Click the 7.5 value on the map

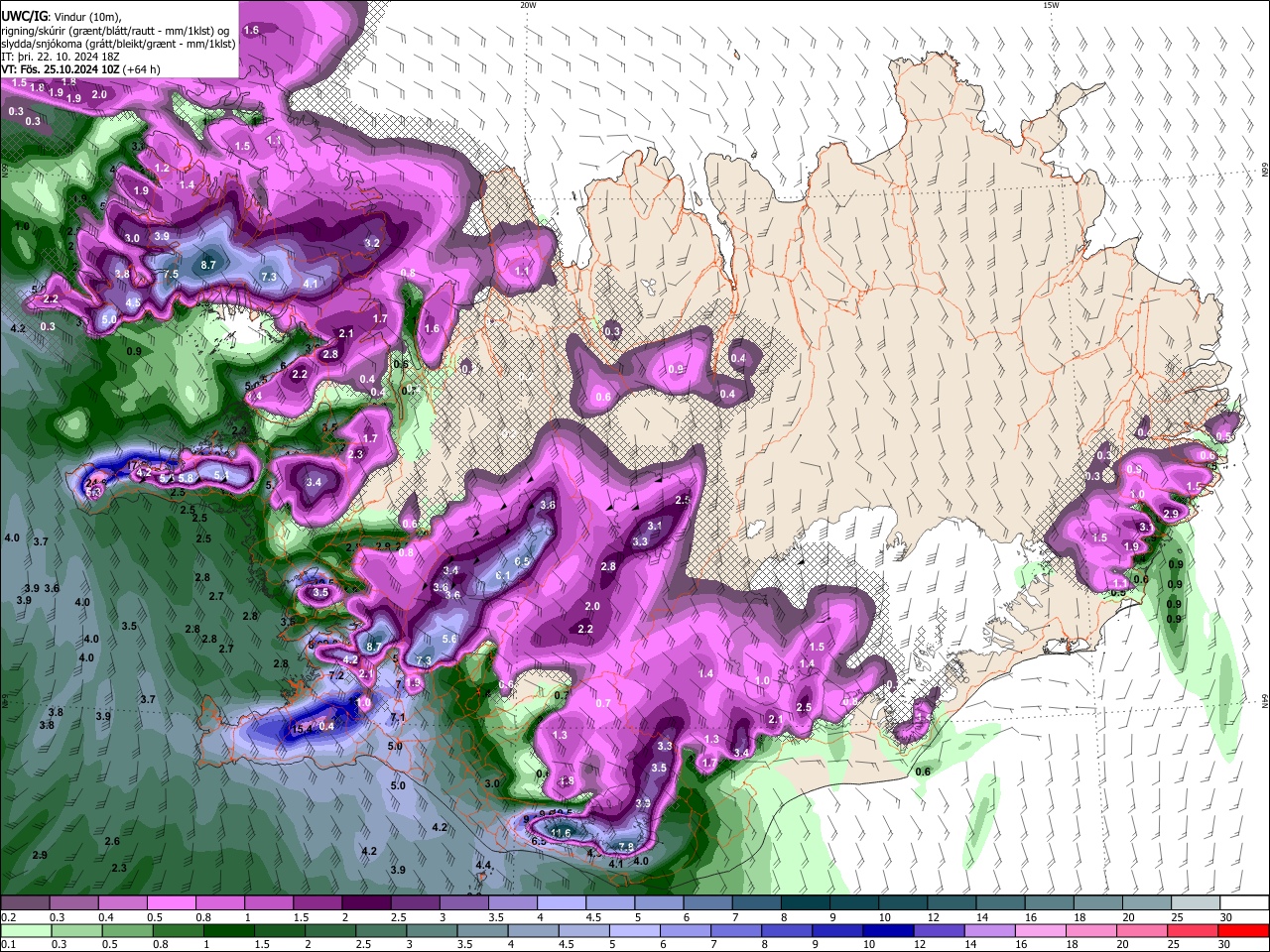tap(171, 275)
